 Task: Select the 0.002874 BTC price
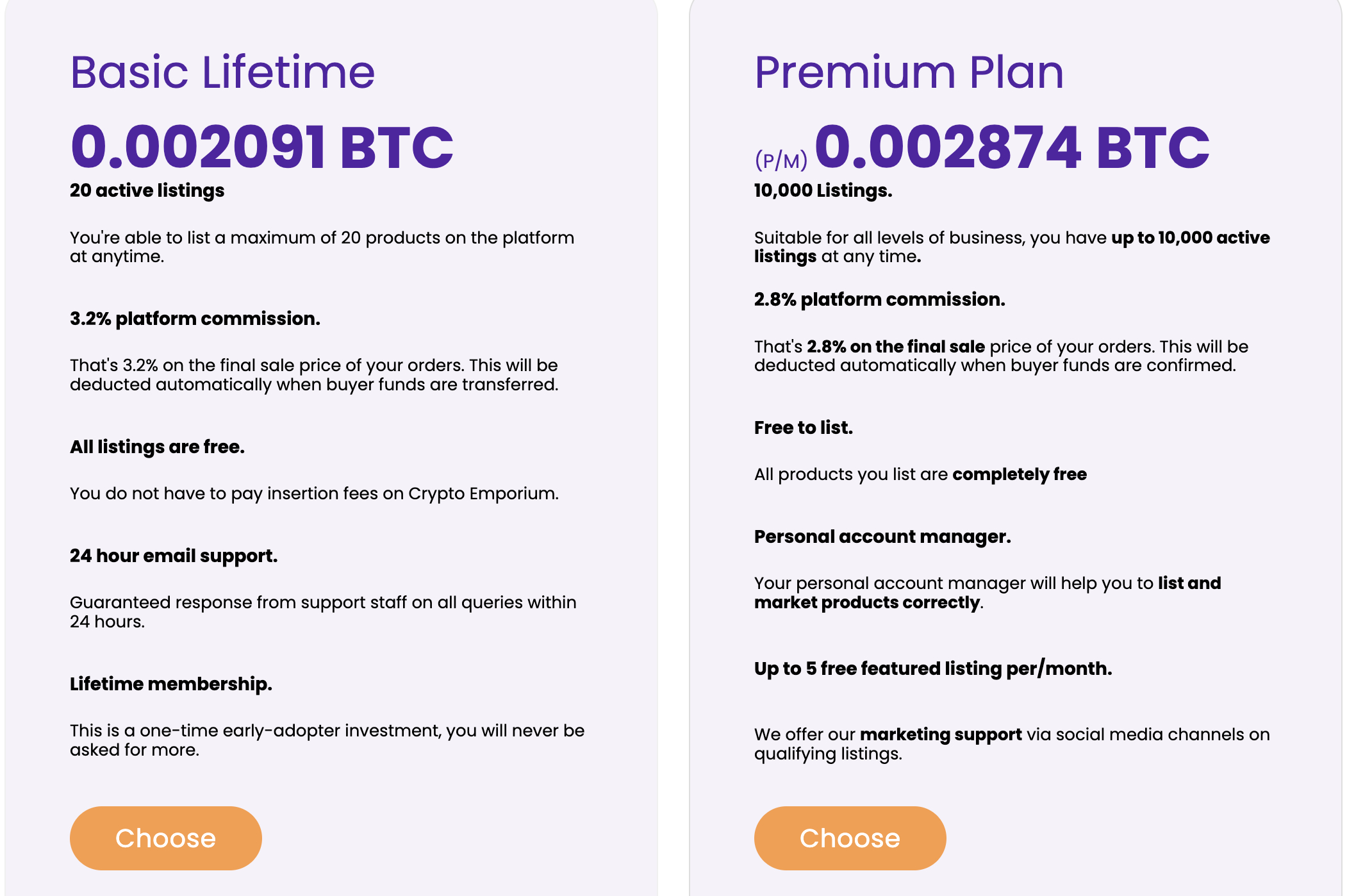click(1012, 147)
